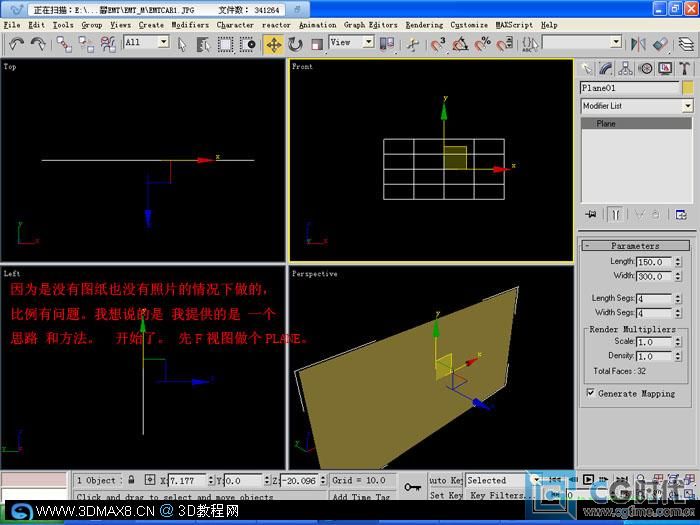This screenshot has height=525, width=700.
Task: Activate the Select and Rotate tool
Action: (x=295, y=44)
